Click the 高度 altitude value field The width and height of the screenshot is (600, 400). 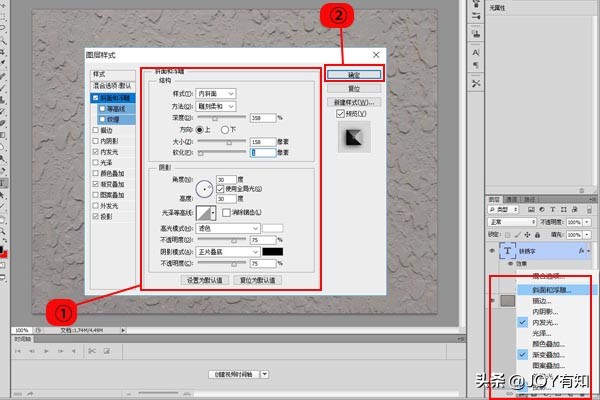[226, 199]
